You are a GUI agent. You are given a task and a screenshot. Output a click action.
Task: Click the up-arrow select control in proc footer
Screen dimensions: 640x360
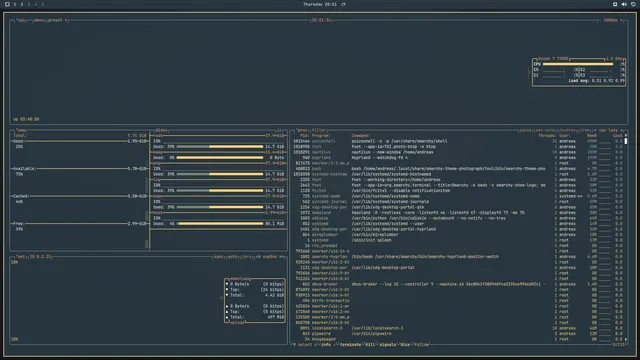click(x=294, y=344)
